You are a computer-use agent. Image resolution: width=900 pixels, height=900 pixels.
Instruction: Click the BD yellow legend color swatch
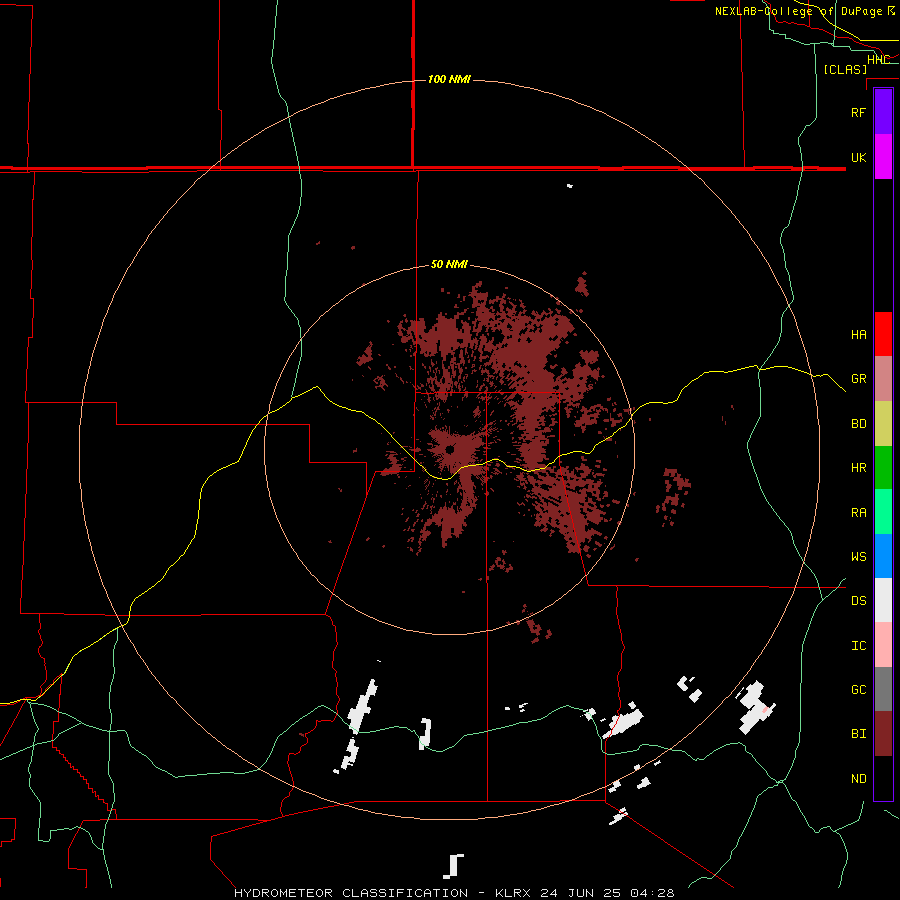883,423
